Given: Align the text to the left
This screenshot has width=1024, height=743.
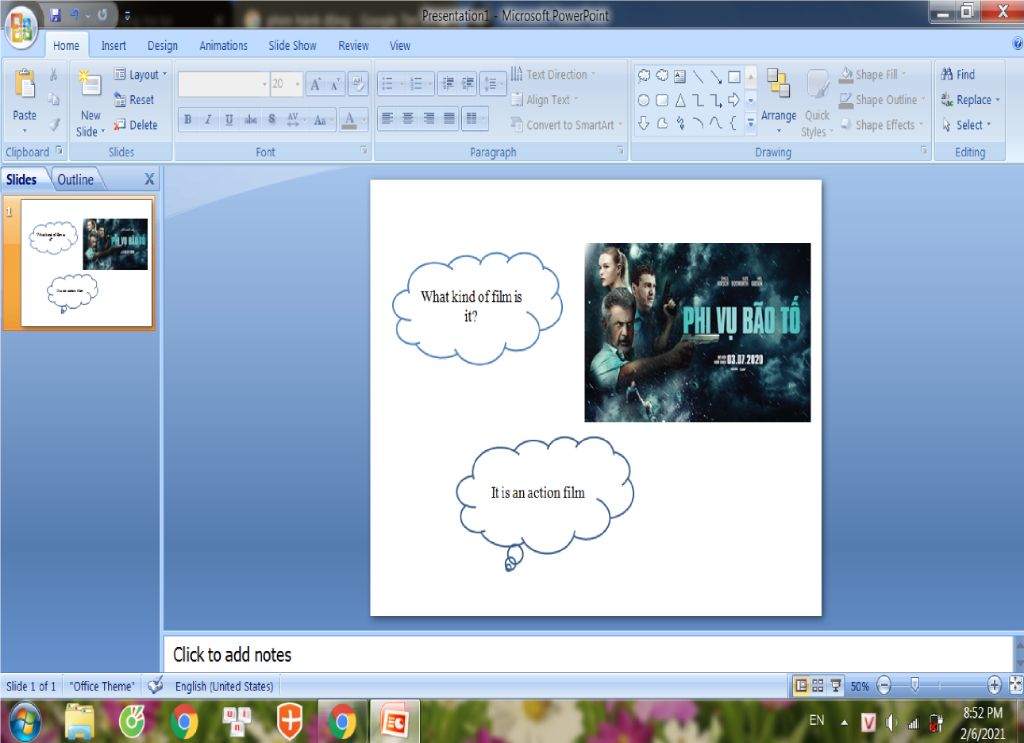Looking at the screenshot, I should tap(387, 119).
